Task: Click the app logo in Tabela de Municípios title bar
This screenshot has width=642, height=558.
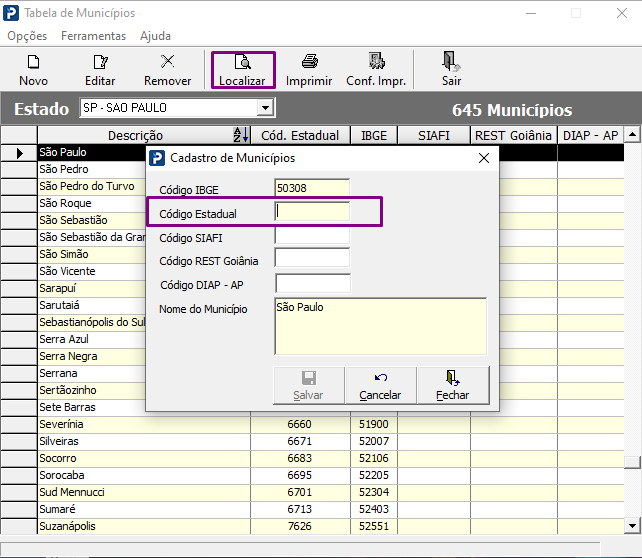Action: click(11, 13)
